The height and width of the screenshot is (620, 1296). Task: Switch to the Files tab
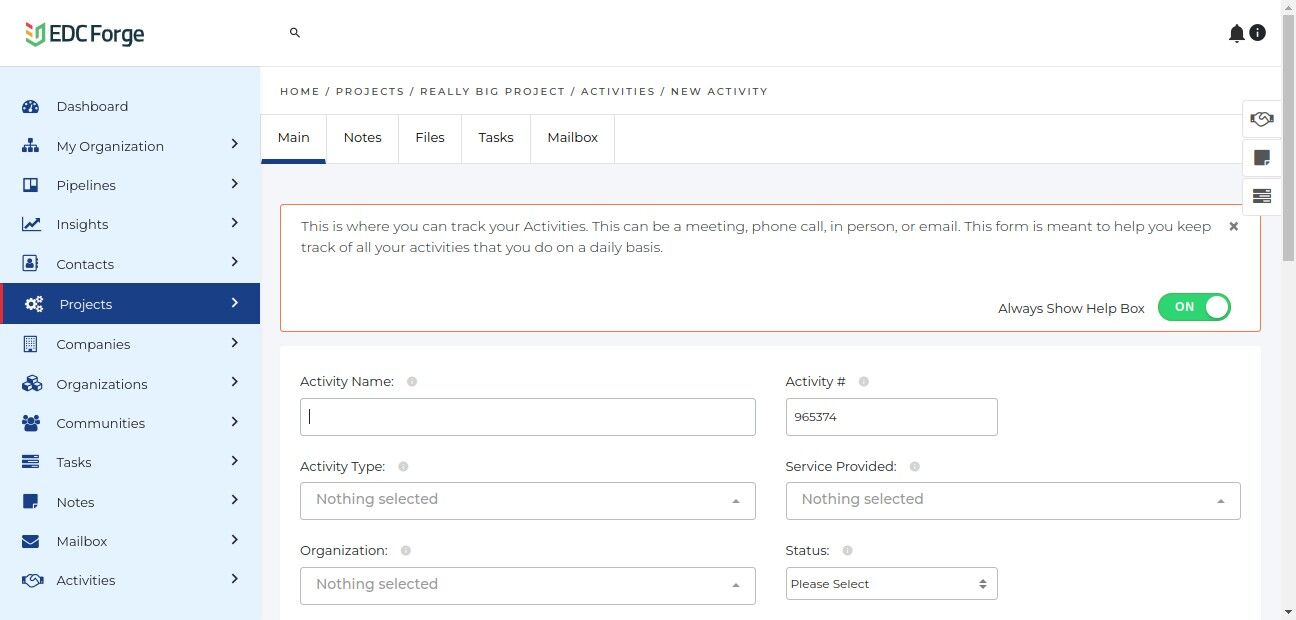pos(430,138)
